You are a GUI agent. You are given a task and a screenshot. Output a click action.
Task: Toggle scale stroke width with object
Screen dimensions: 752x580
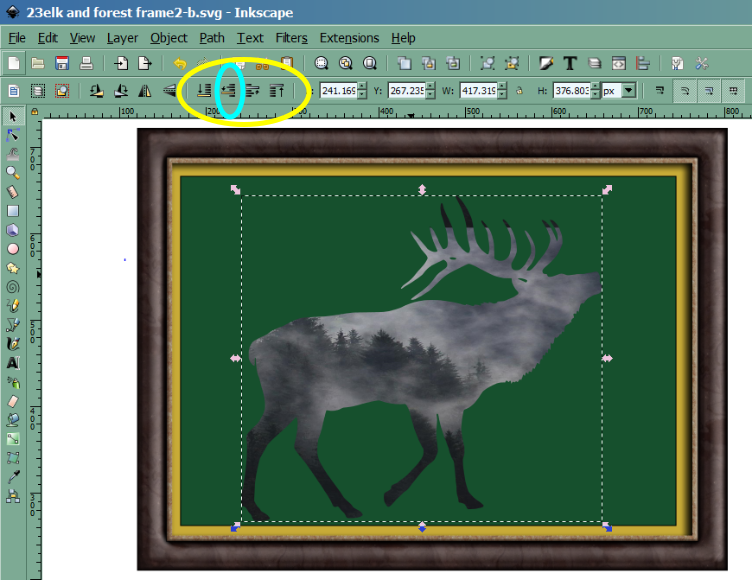click(x=659, y=90)
